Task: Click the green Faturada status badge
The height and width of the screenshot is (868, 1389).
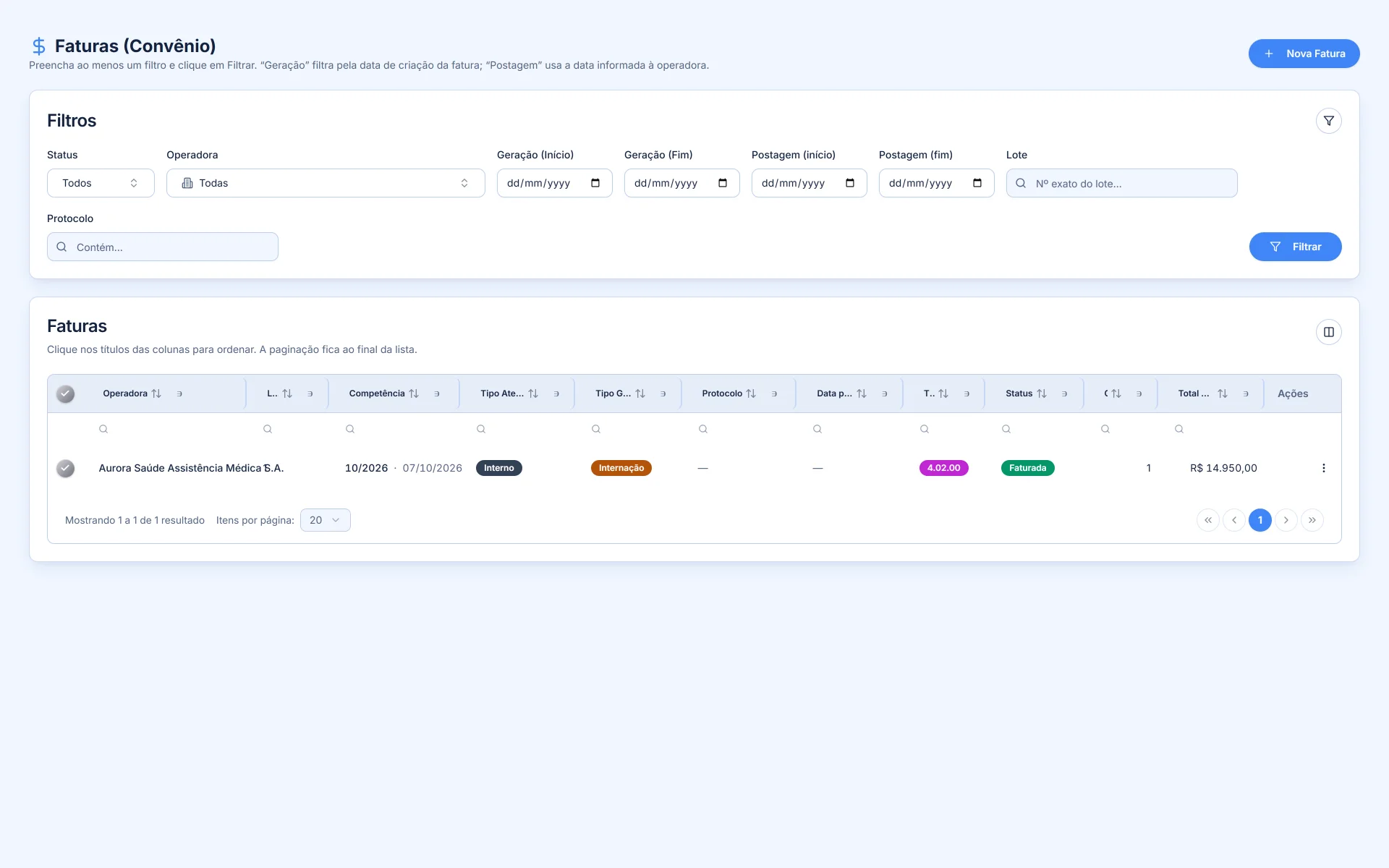Action: click(1027, 468)
